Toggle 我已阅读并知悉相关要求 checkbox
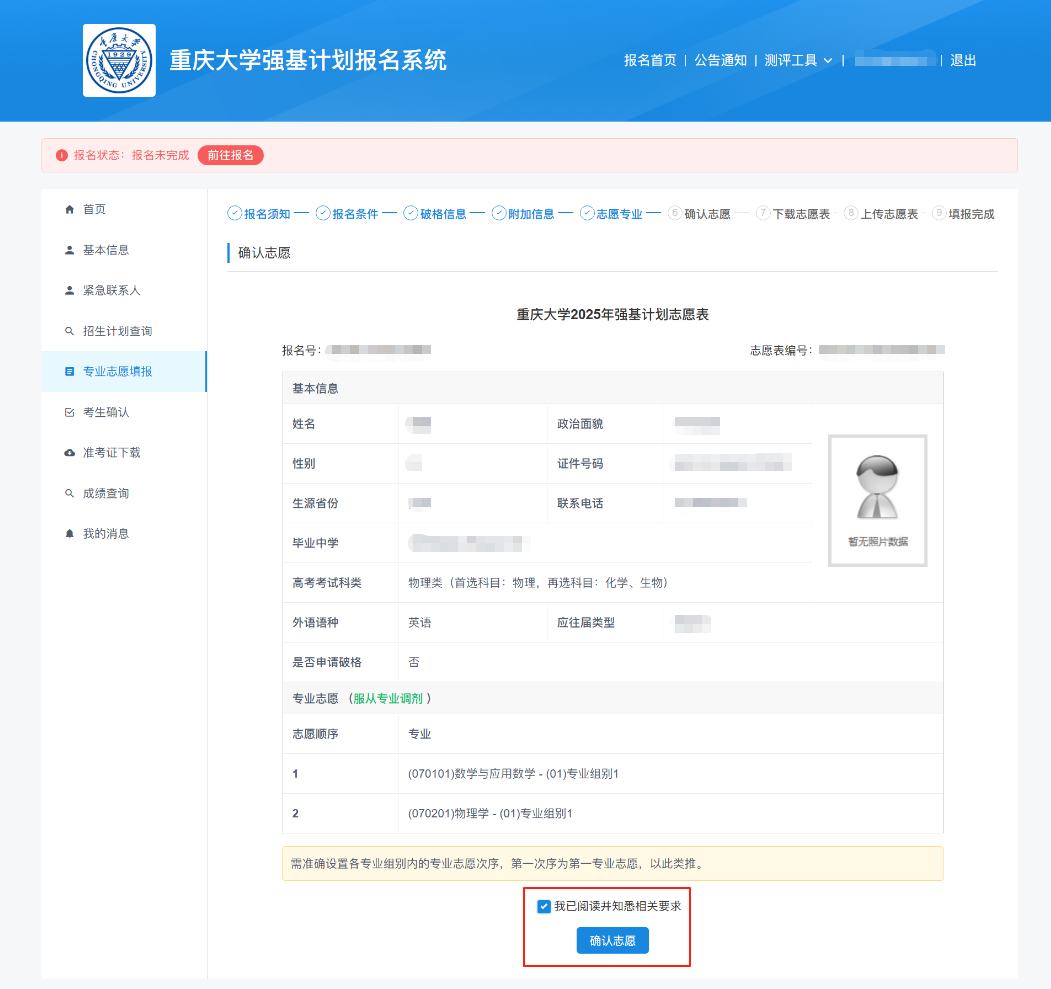 click(544, 907)
